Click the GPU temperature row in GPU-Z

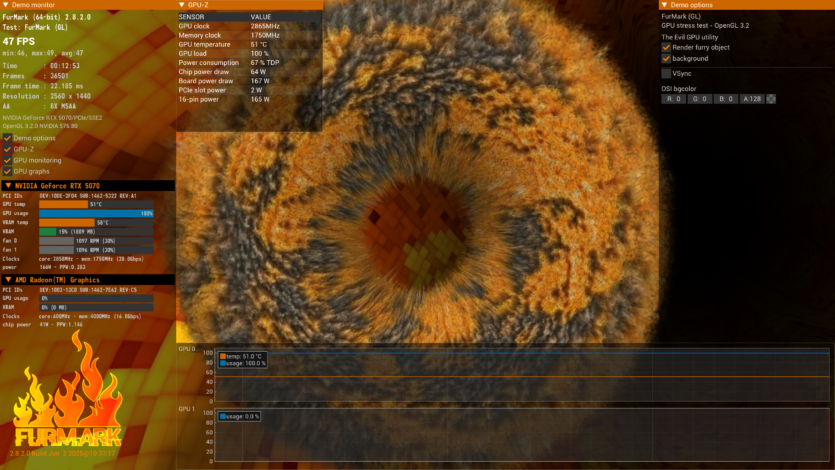point(249,44)
